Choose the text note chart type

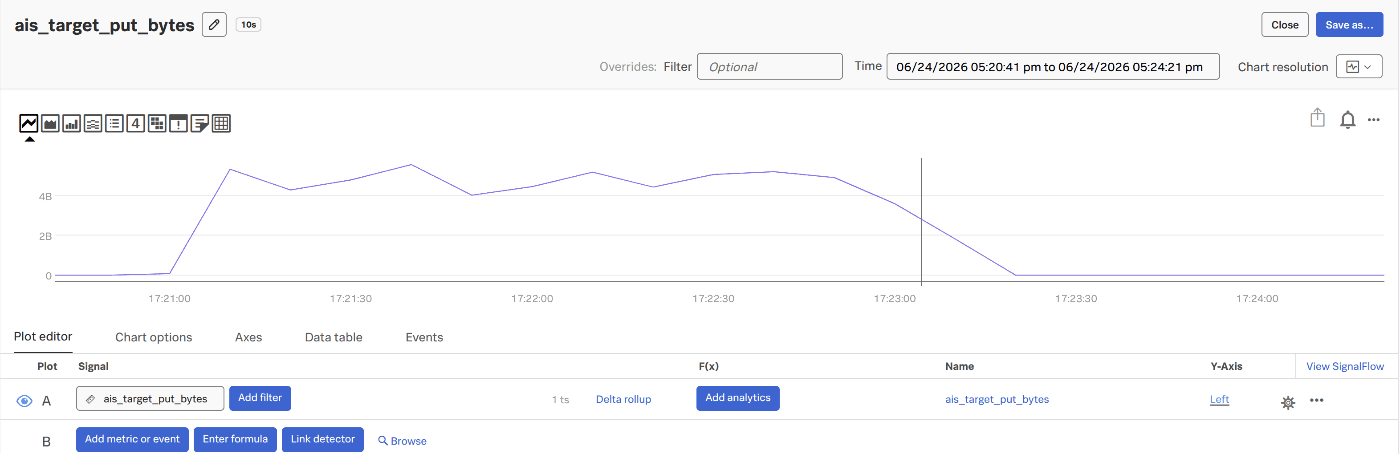(200, 123)
